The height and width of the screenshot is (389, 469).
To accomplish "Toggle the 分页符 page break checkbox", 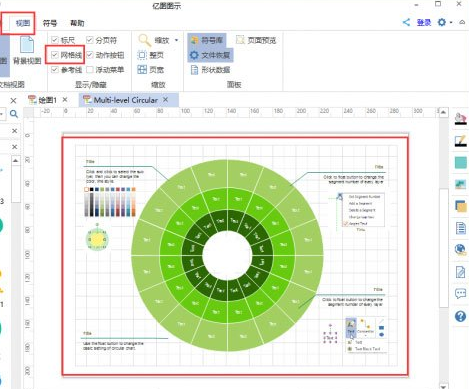I will [x=90, y=40].
